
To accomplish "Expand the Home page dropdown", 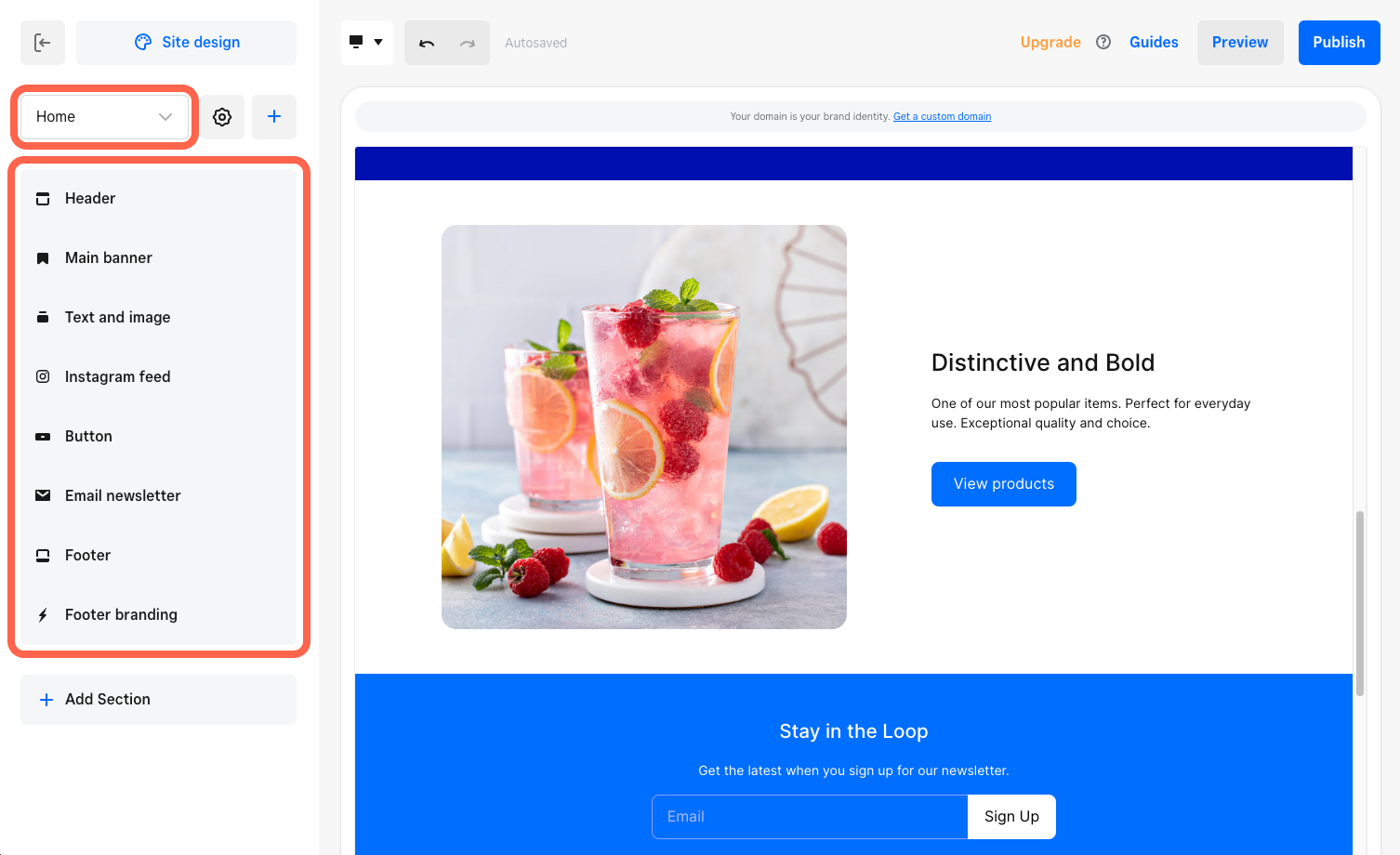I will [x=104, y=117].
